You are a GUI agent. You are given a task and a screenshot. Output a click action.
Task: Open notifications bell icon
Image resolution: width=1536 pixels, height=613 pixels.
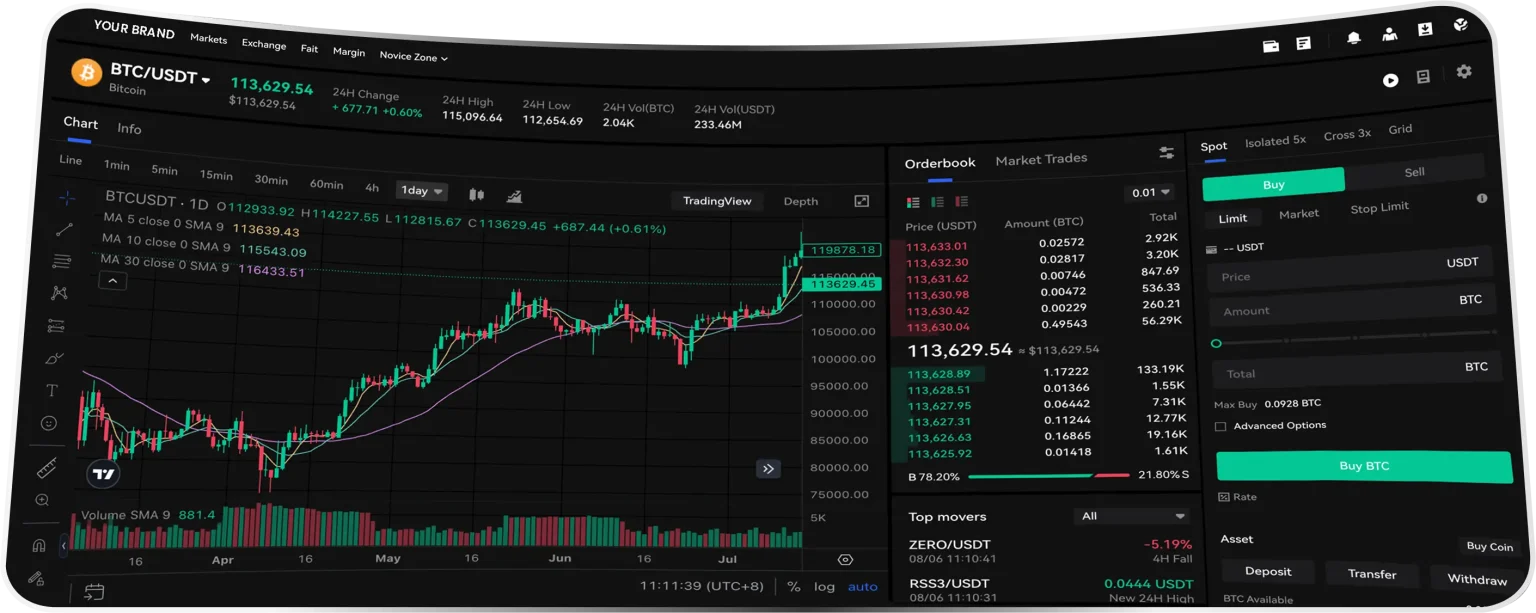[x=1354, y=38]
